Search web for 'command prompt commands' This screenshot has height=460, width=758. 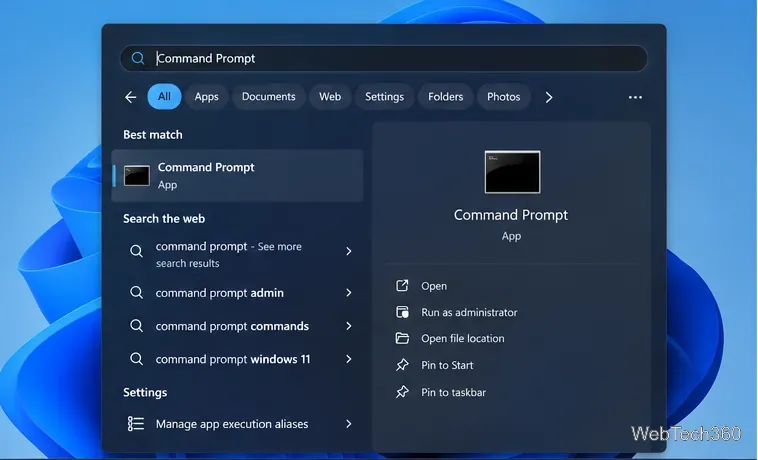click(x=232, y=326)
